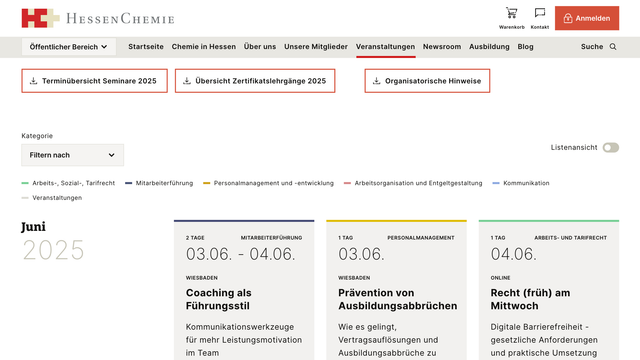Select the Veranstaltungen menu item
The width and height of the screenshot is (640, 360).
[x=385, y=47]
